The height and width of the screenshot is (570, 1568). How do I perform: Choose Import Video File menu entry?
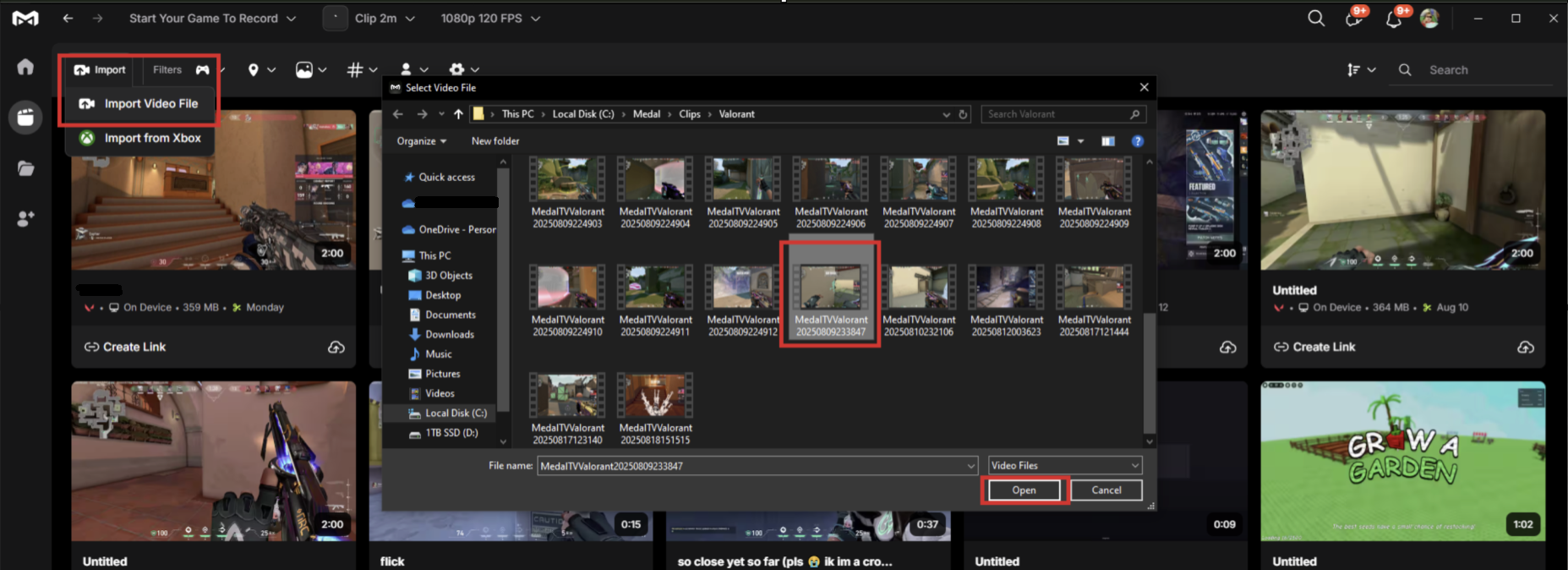[139, 103]
